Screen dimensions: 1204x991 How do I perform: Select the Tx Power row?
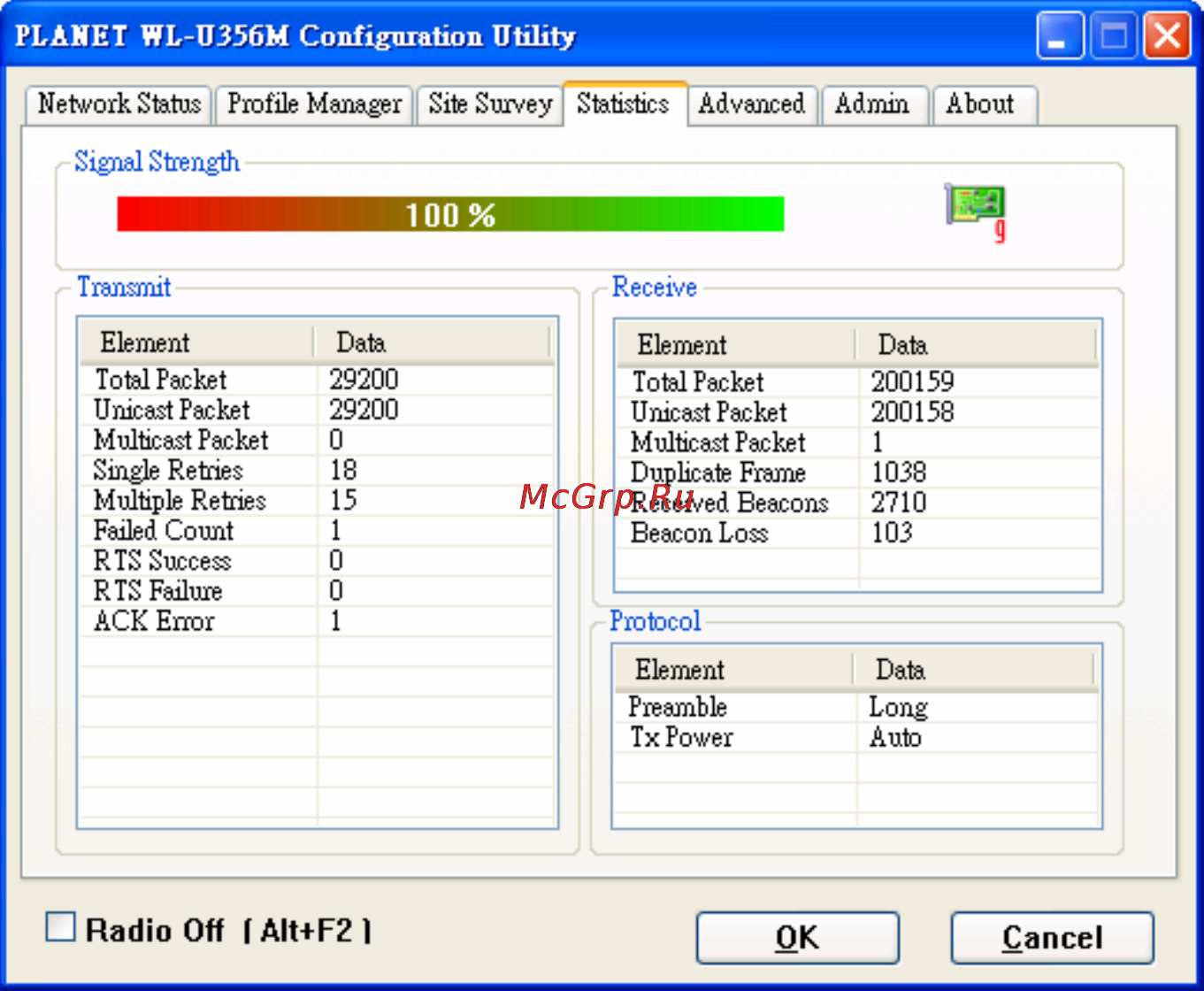coord(856,737)
